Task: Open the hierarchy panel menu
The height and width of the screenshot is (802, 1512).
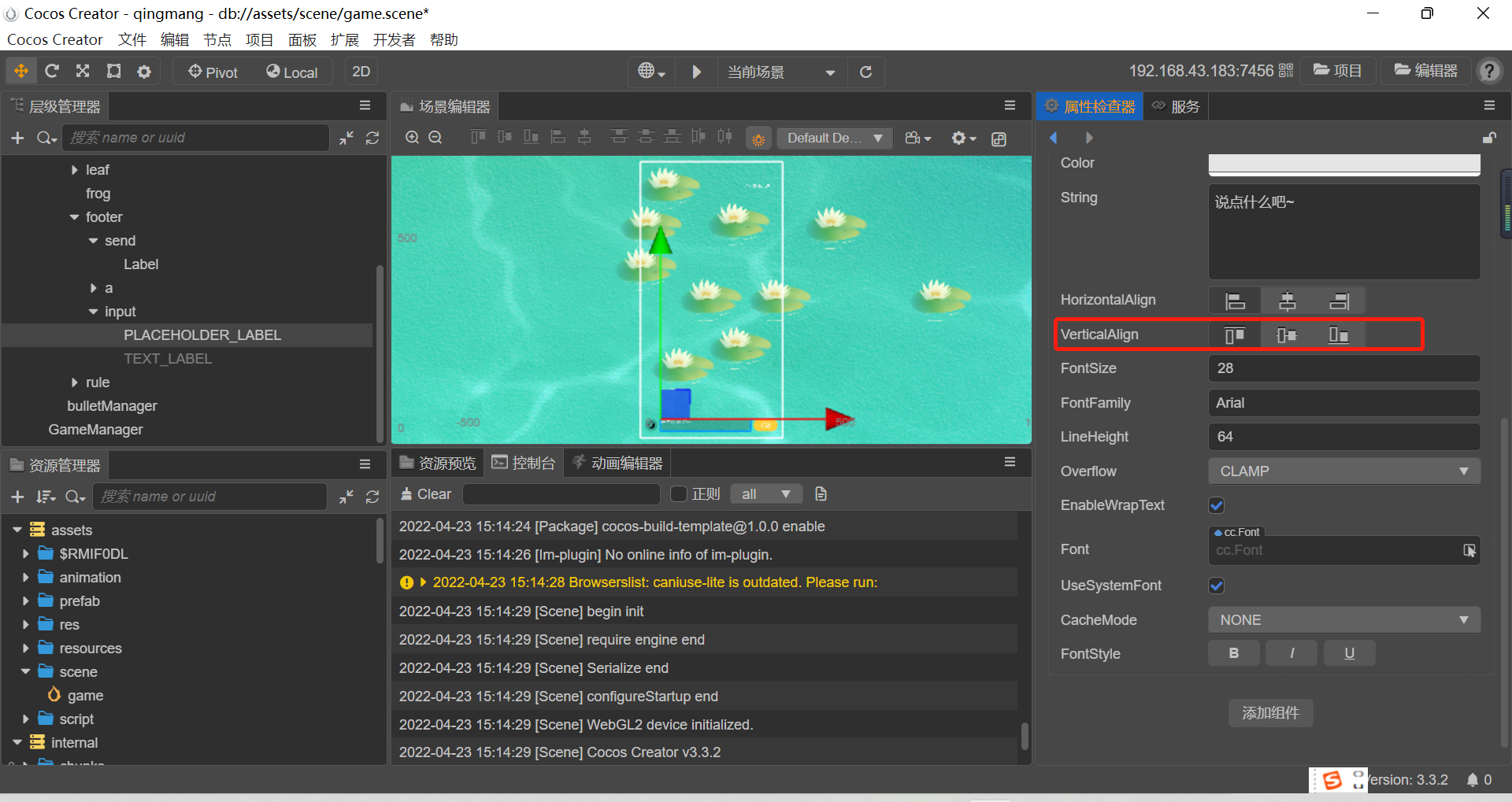Action: pyautogui.click(x=365, y=105)
